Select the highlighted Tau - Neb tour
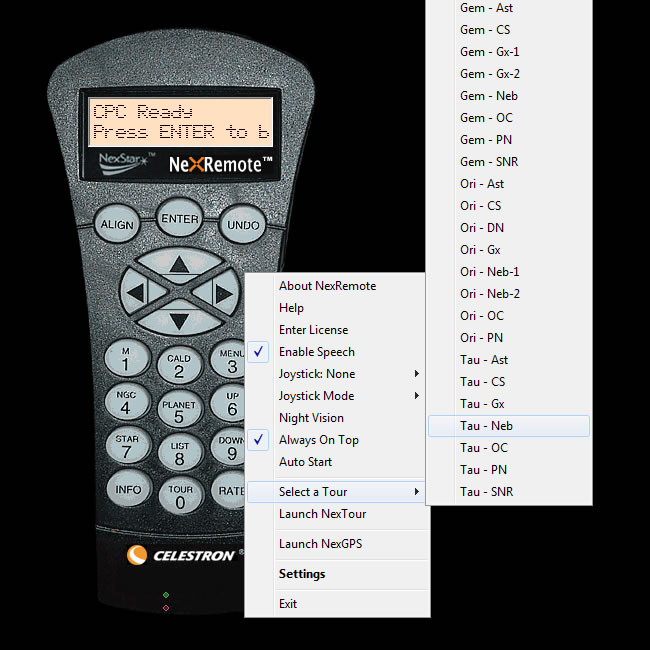650x650 pixels. (509, 426)
